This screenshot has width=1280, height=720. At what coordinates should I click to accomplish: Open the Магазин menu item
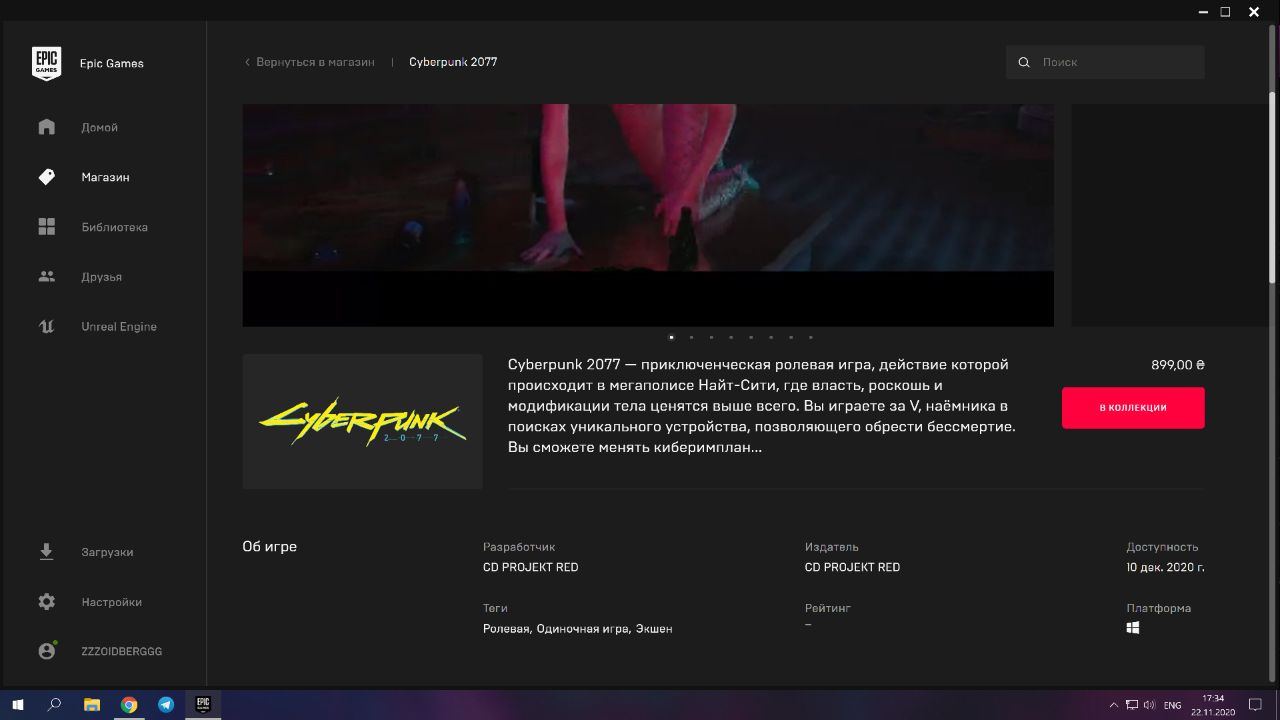pos(103,177)
